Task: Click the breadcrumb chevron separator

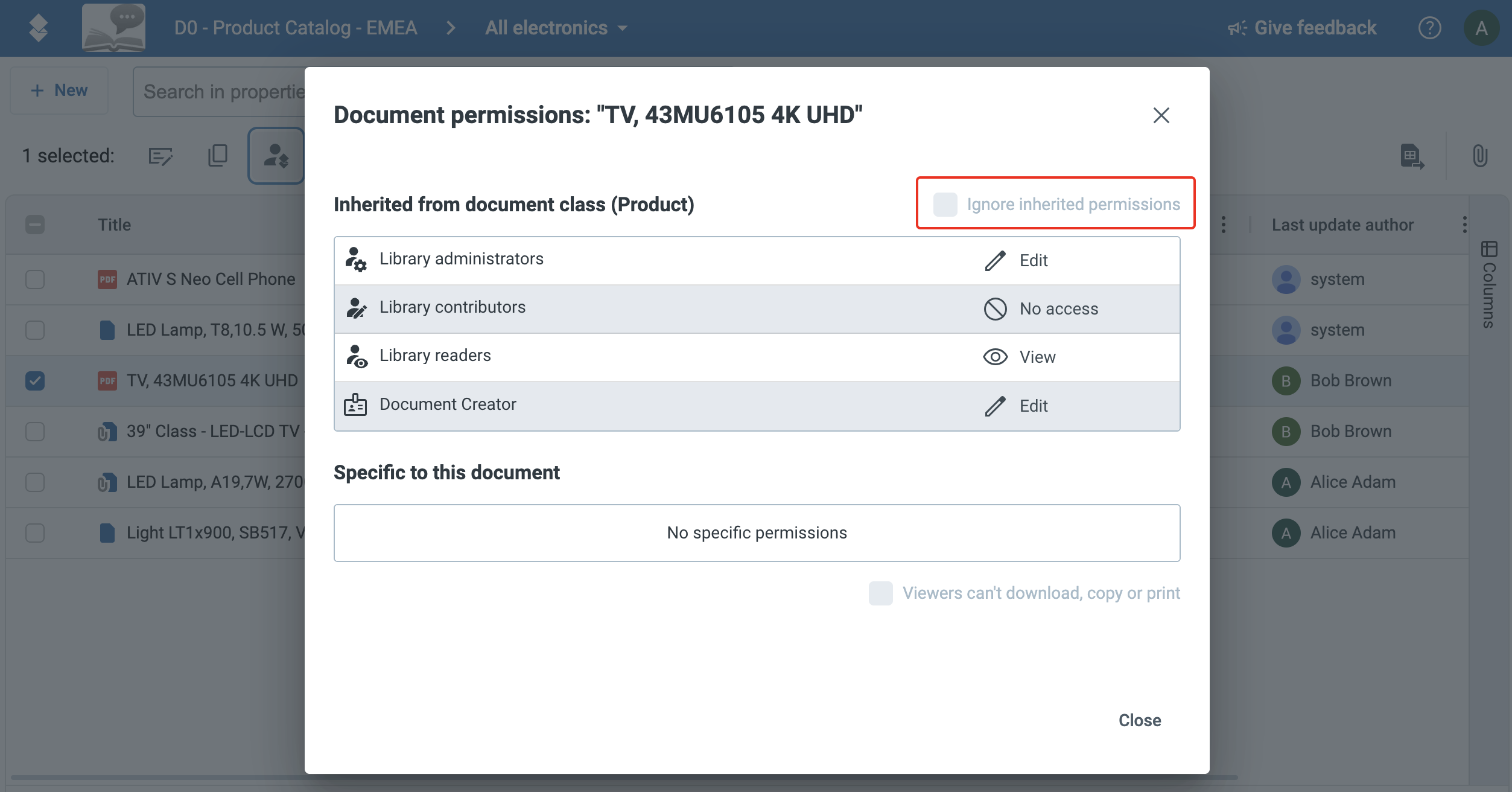Action: (451, 28)
